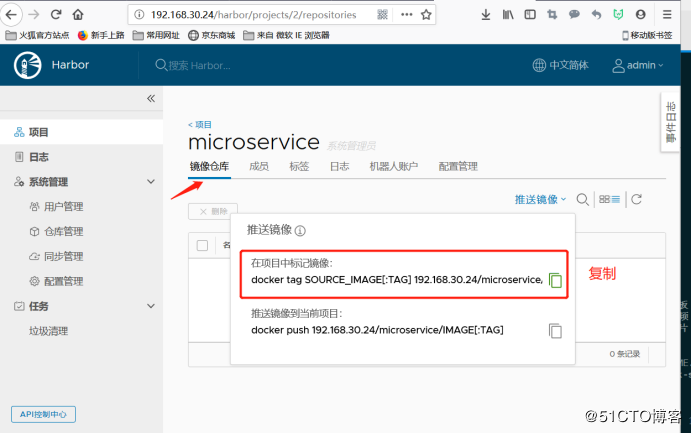Open repository search magnifier icon
The width and height of the screenshot is (692, 433).
point(583,200)
